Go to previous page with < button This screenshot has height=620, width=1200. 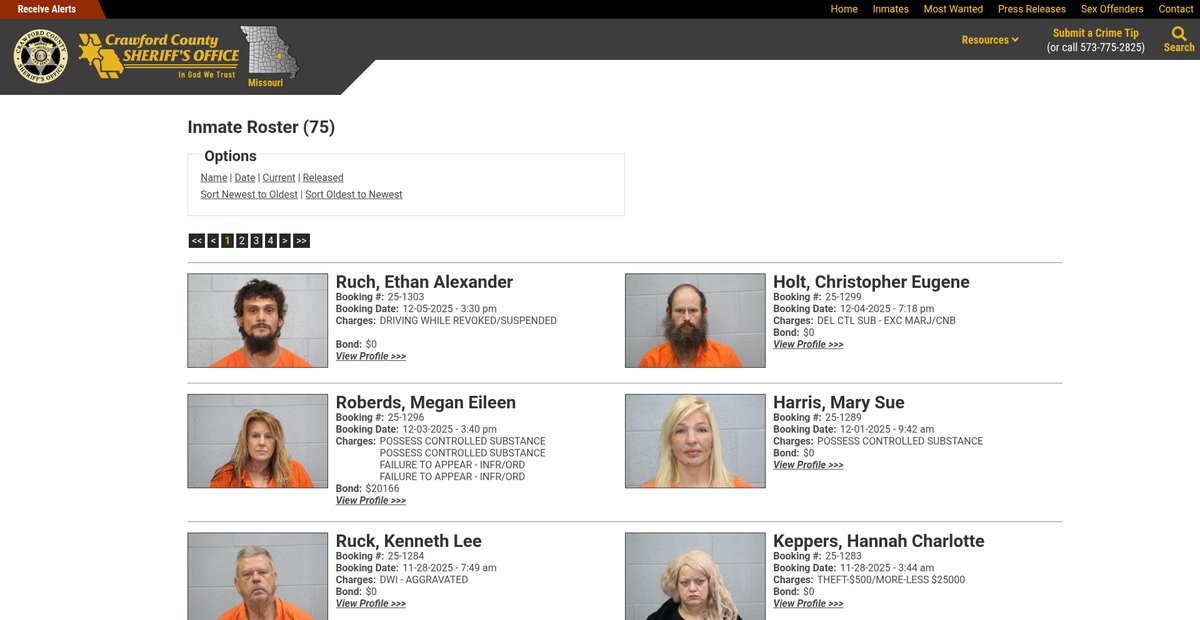213,241
